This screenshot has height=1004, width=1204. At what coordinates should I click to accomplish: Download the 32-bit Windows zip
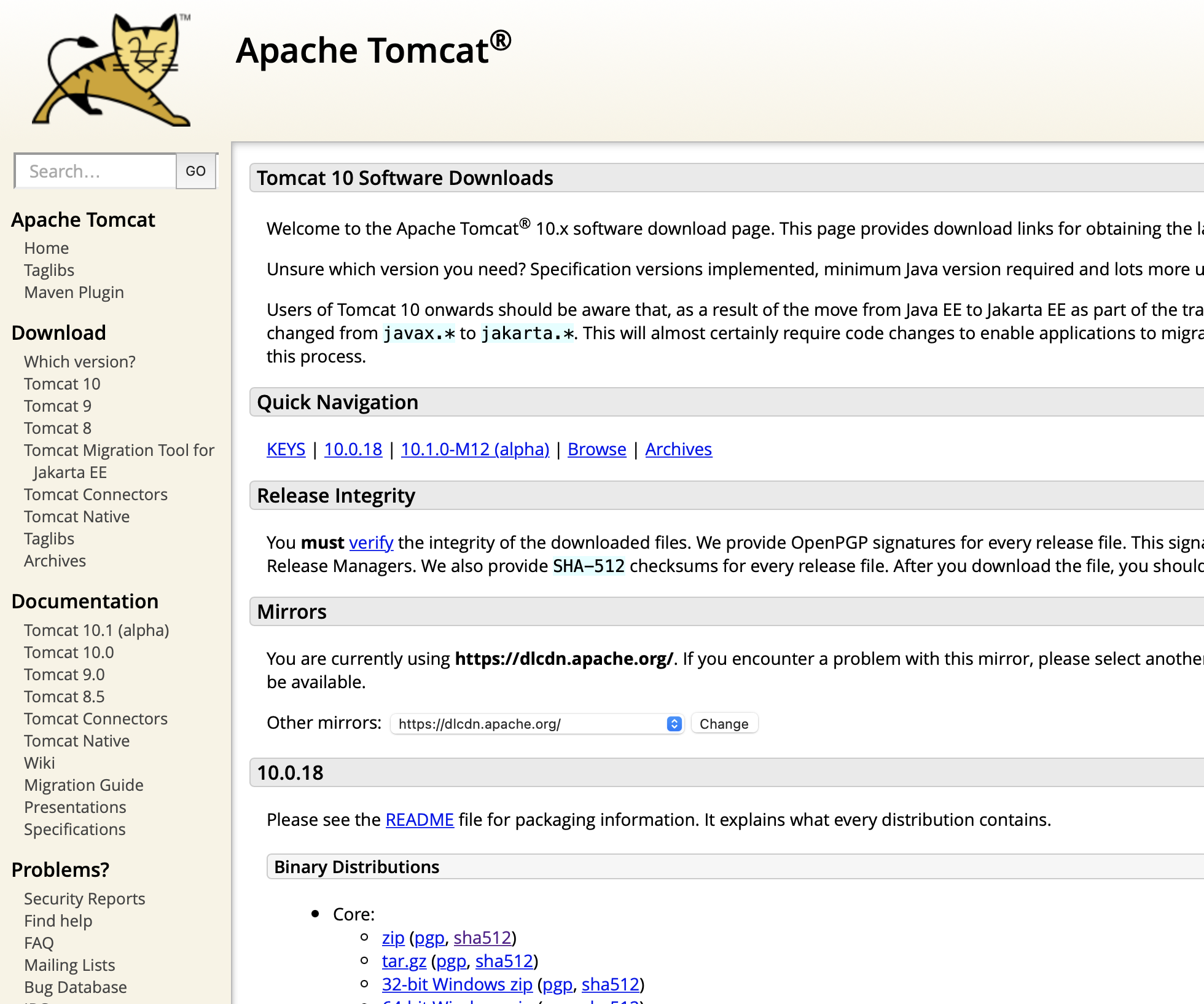click(x=457, y=984)
